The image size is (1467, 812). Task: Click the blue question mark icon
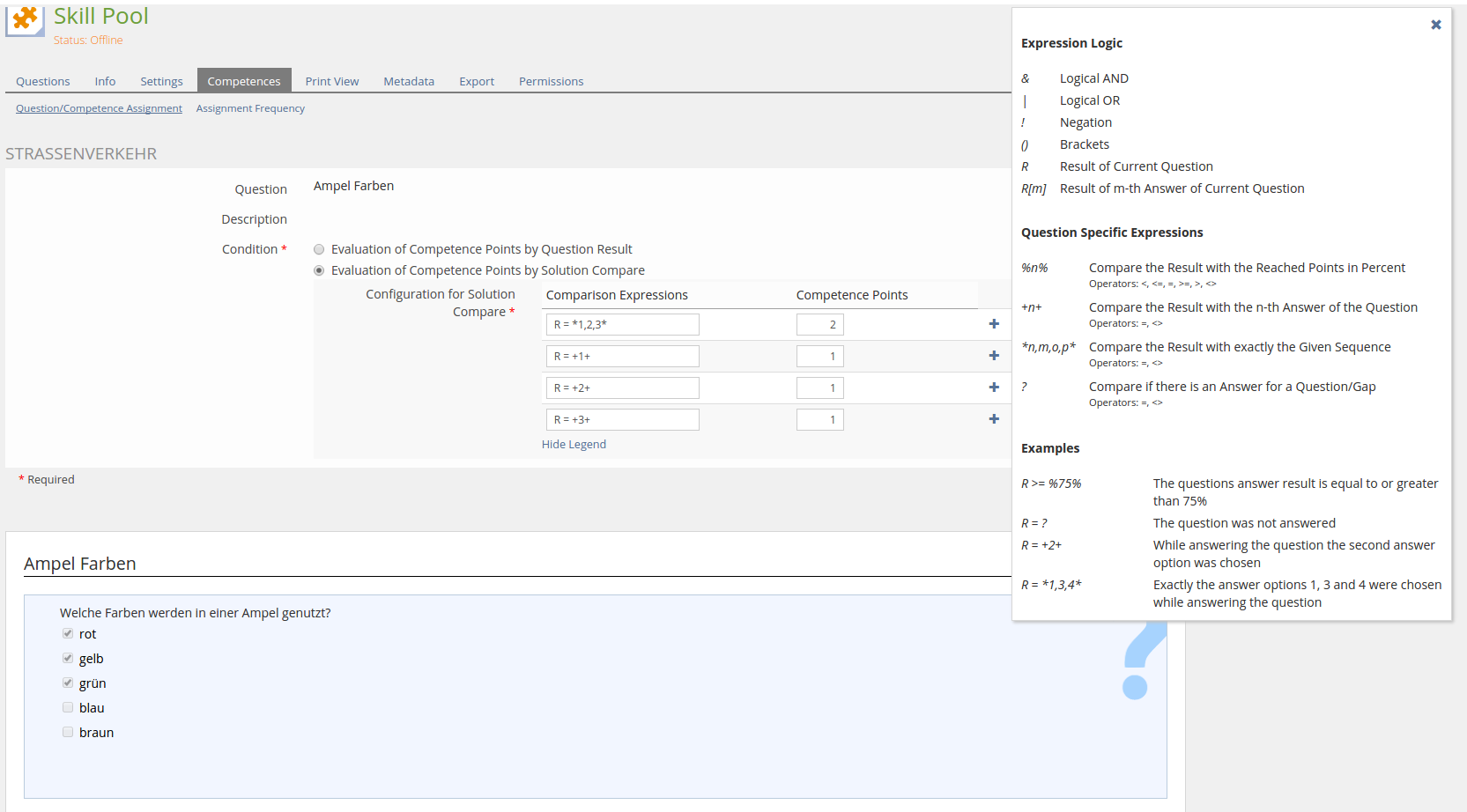[1140, 662]
